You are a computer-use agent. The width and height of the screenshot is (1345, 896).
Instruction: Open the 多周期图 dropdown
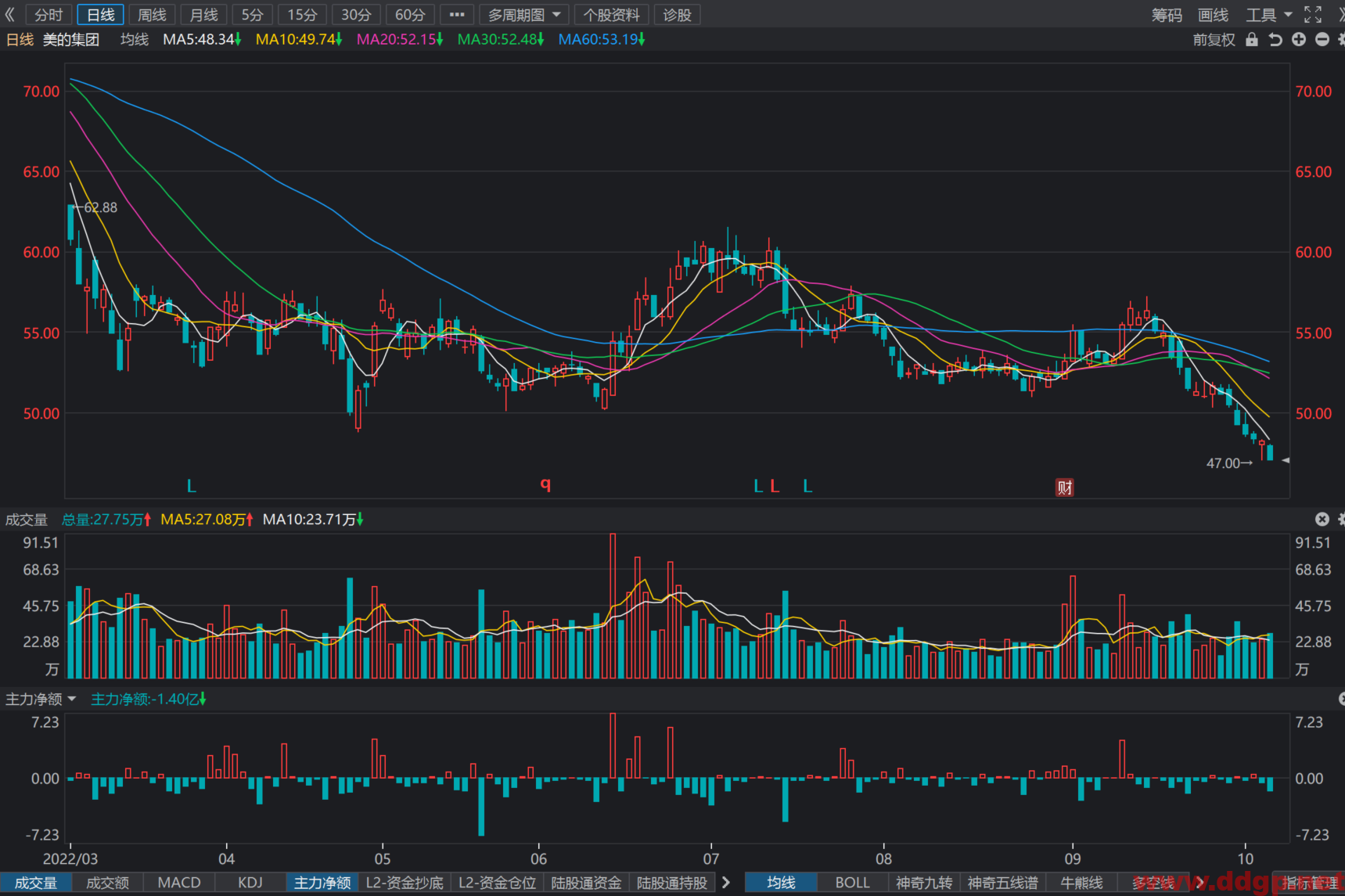click(x=523, y=15)
